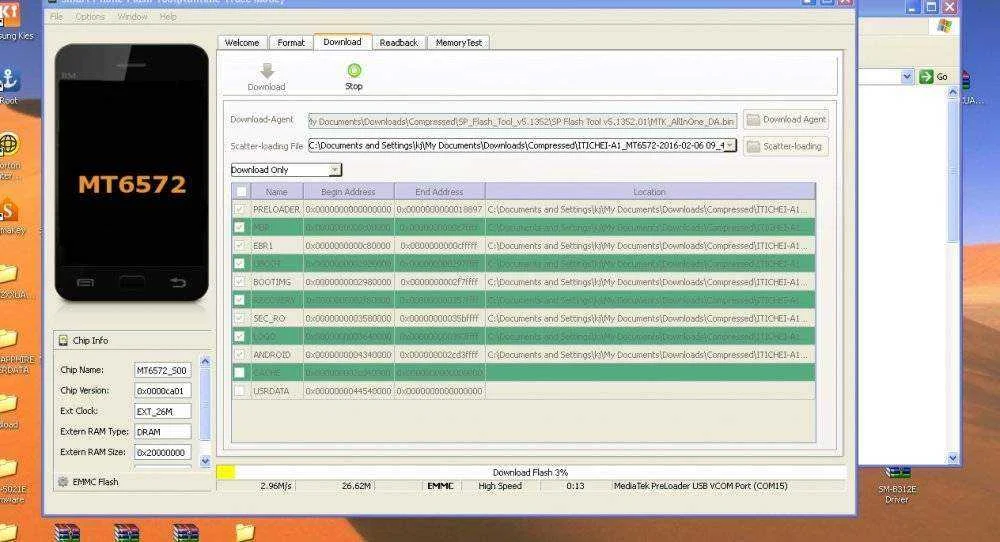This screenshot has width=1000, height=542.
Task: Click Chip Info scroll up arrow
Action: pos(205,361)
